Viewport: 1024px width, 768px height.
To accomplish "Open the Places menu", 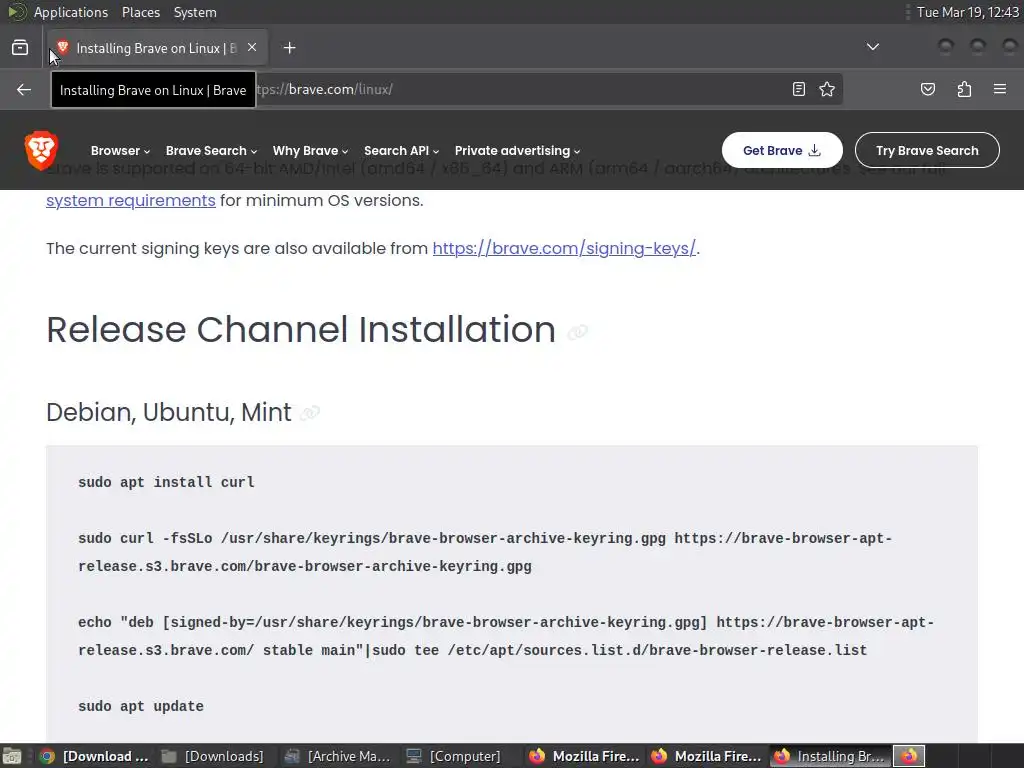I will click(140, 12).
